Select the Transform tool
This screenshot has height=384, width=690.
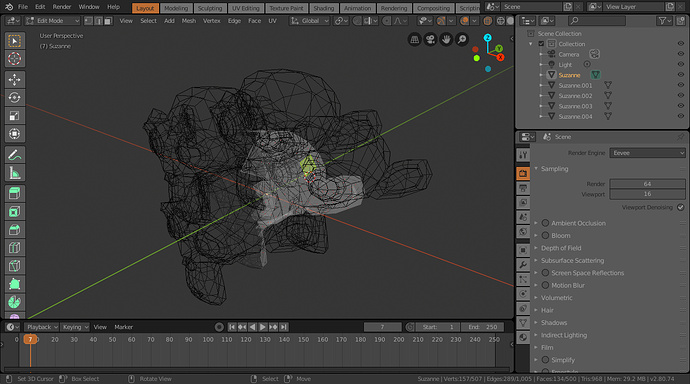[14, 134]
